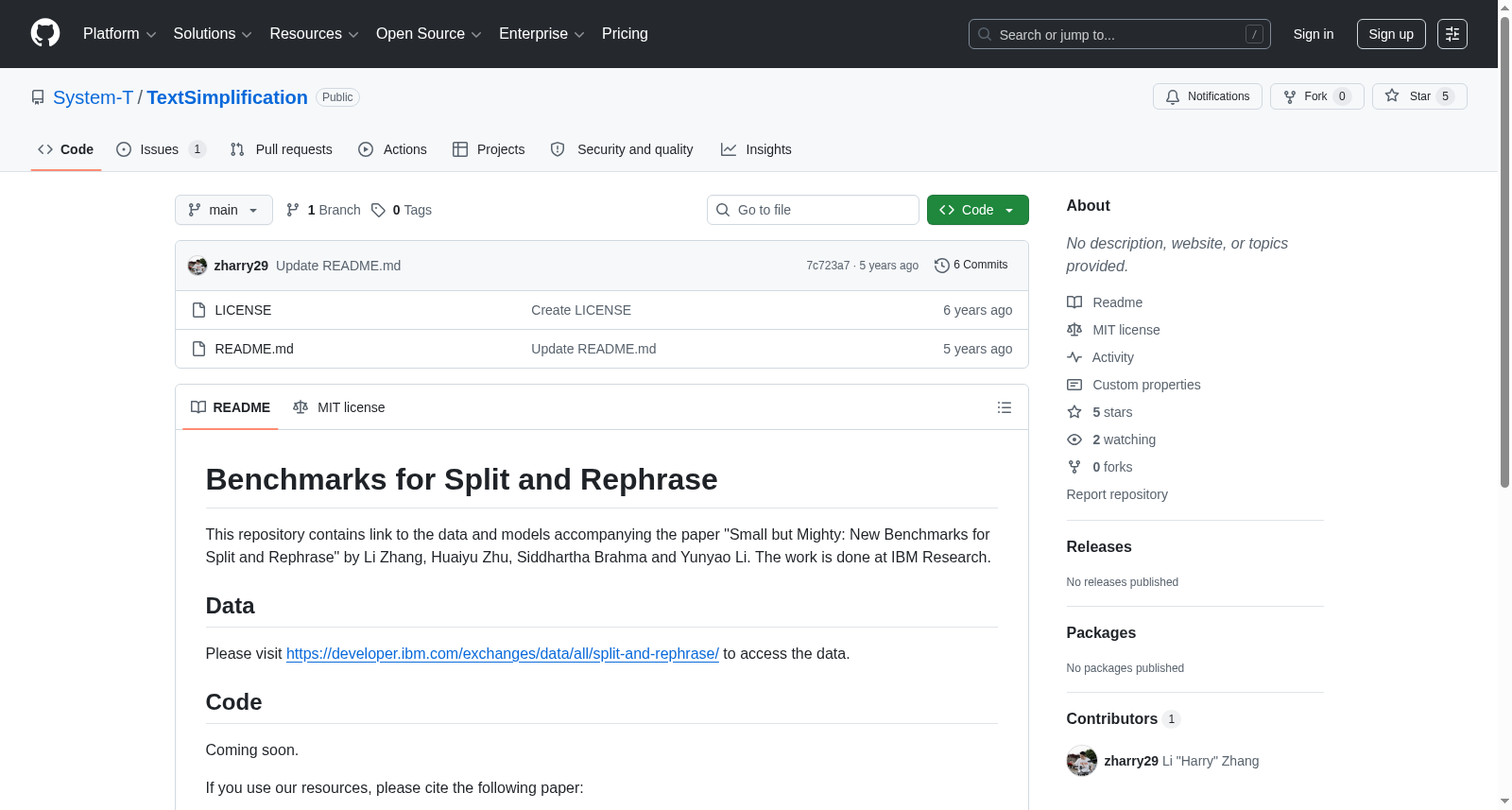Click the branch icon next to 1 Branch

click(x=293, y=210)
